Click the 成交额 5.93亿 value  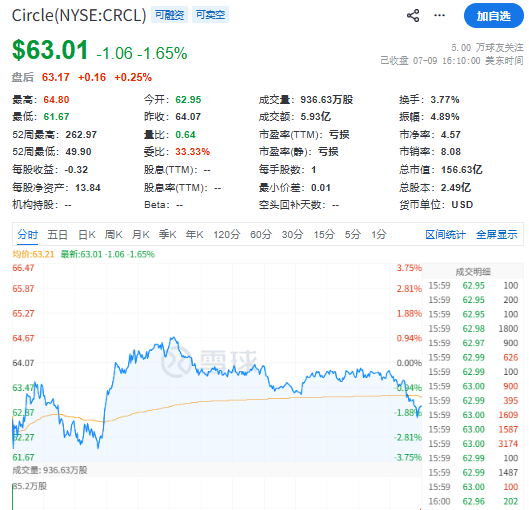tap(315, 117)
